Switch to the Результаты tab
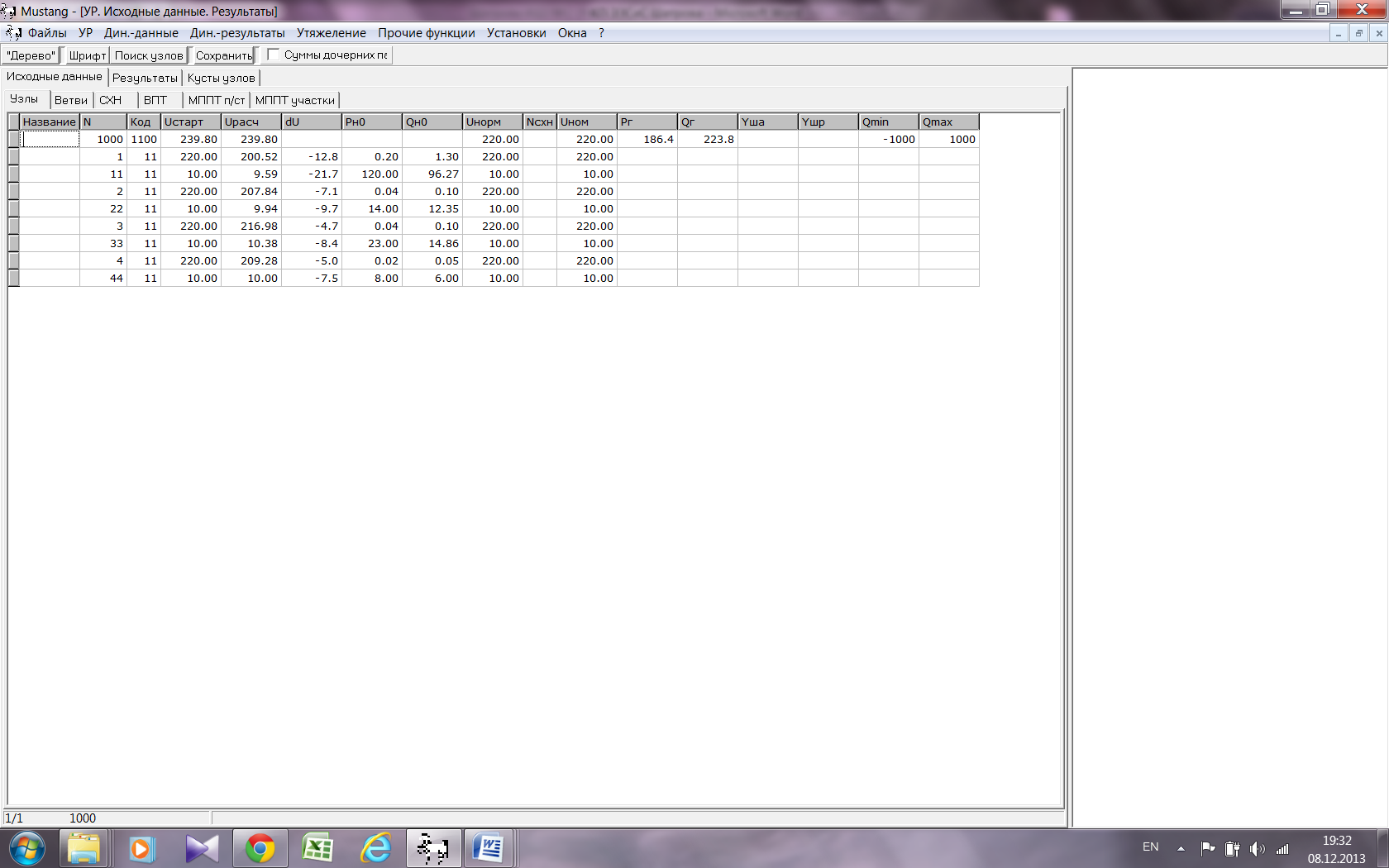This screenshot has height=868, width=1389. [x=145, y=78]
